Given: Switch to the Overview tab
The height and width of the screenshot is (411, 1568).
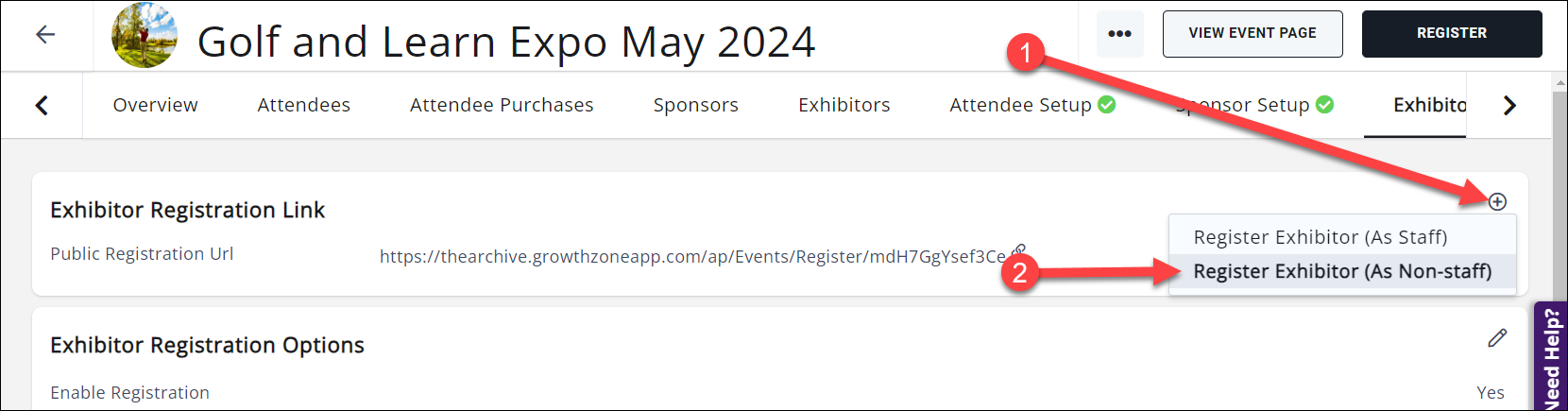Looking at the screenshot, I should click(x=155, y=105).
